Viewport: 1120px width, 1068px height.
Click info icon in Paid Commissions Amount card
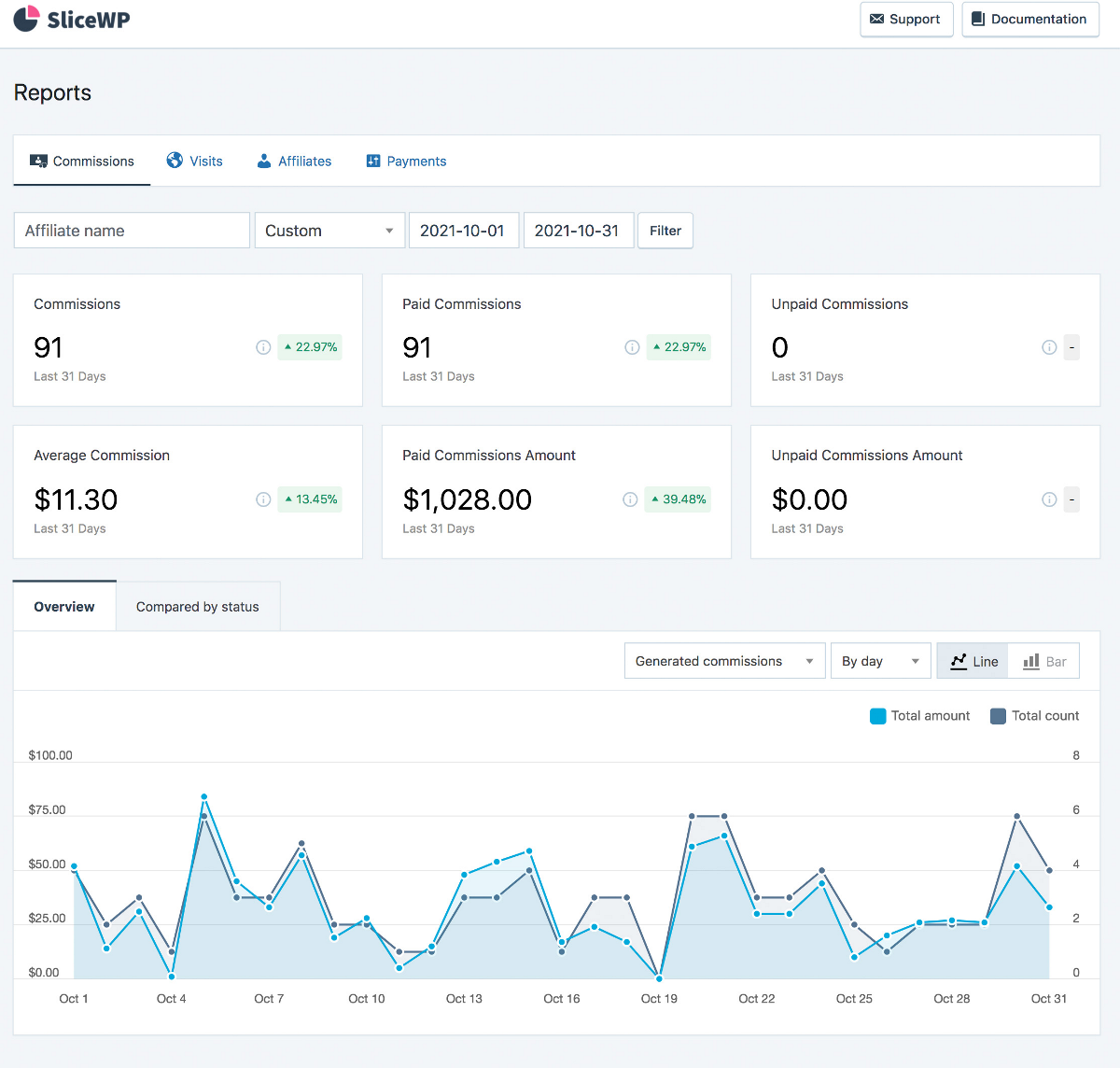[630, 499]
